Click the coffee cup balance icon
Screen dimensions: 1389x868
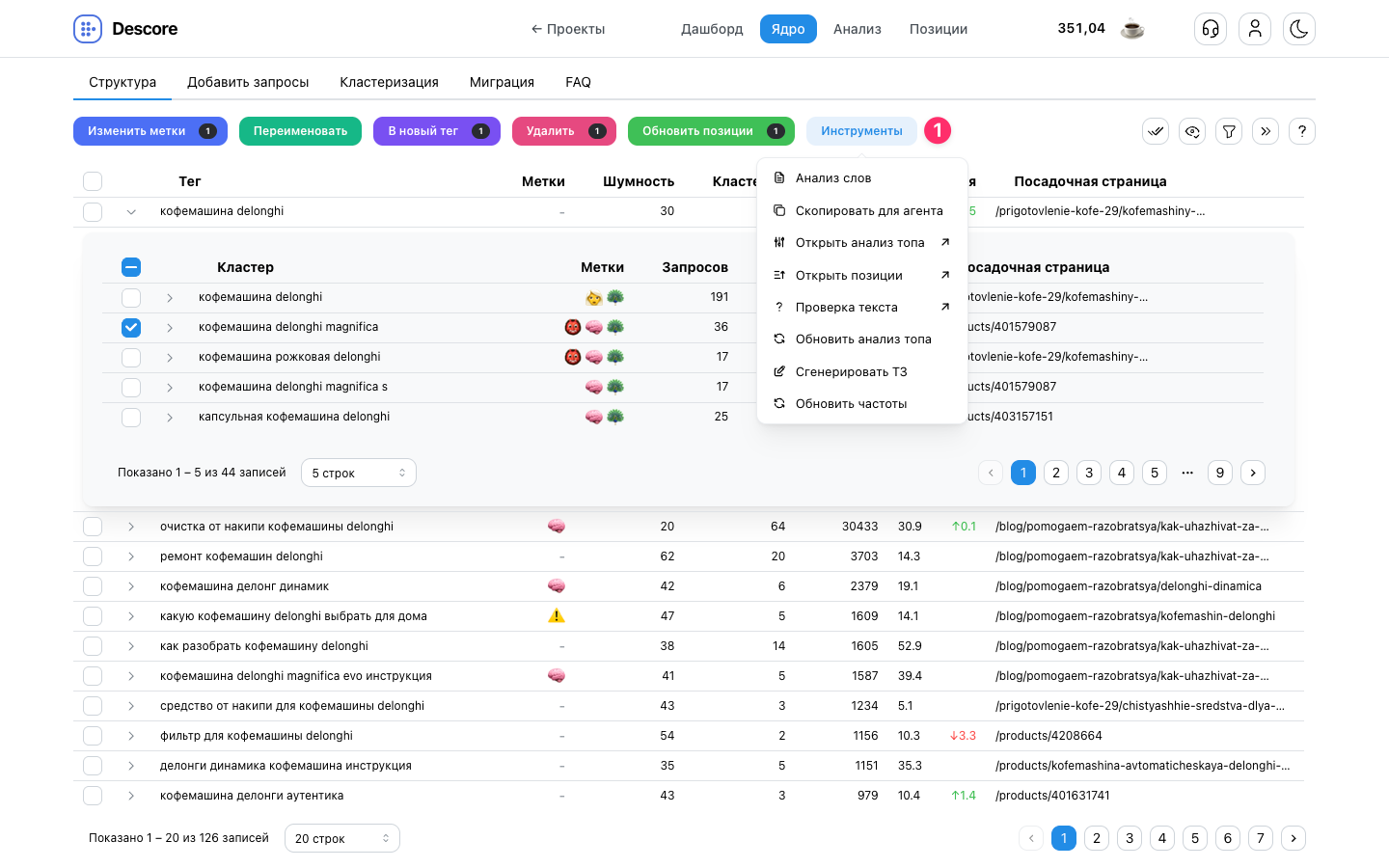click(1132, 29)
